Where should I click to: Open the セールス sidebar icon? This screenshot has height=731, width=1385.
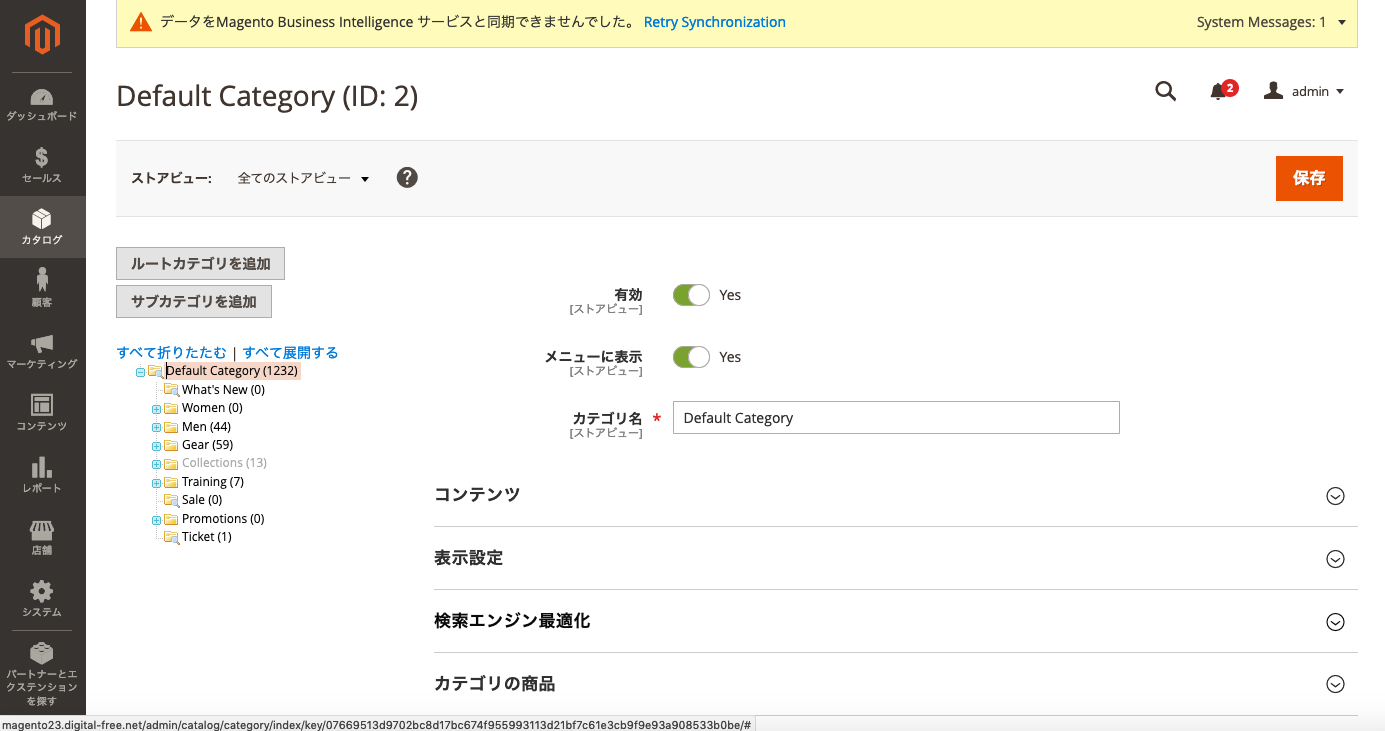[x=42, y=160]
